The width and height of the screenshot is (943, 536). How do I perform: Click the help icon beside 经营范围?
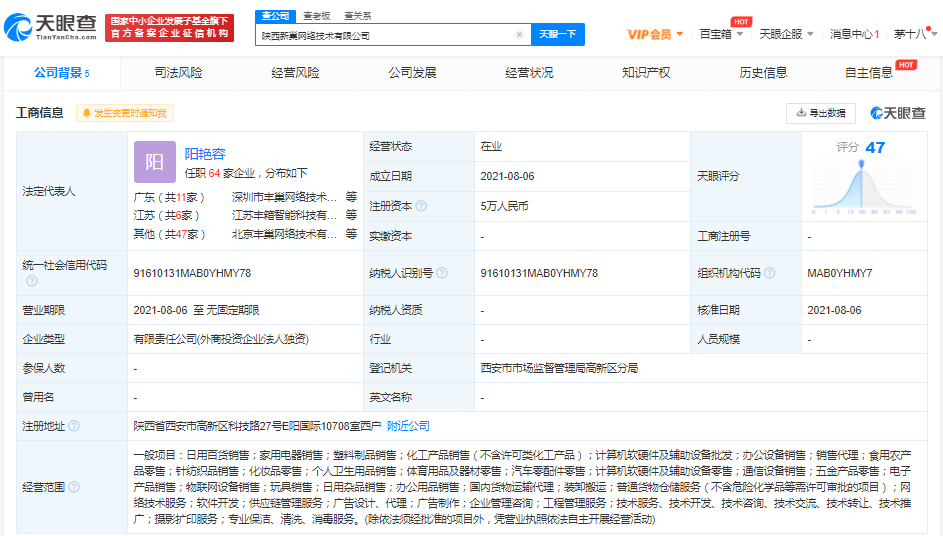click(x=74, y=487)
